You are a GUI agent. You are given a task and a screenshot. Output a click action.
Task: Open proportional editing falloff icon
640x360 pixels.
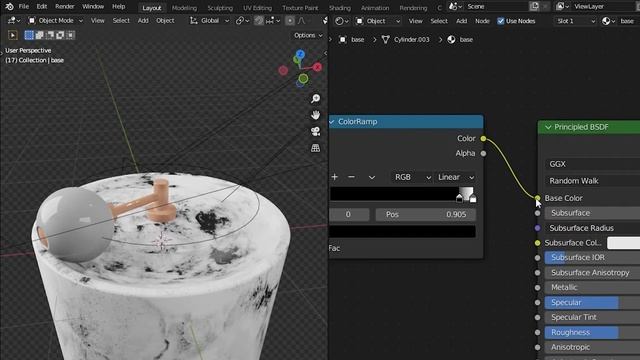coord(302,20)
